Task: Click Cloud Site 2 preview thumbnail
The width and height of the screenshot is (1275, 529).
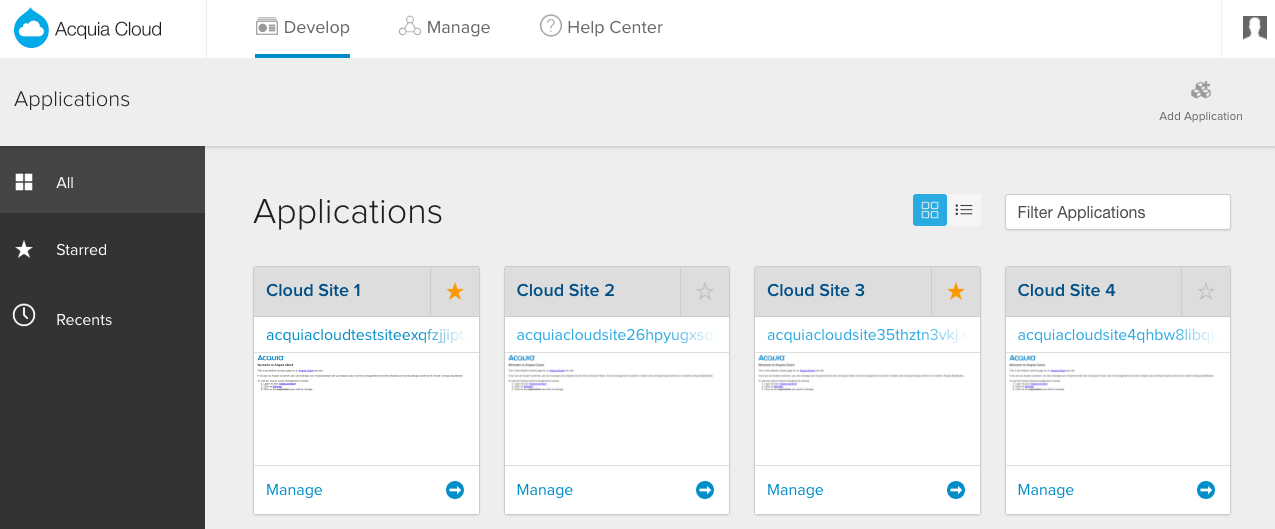Action: pos(617,407)
